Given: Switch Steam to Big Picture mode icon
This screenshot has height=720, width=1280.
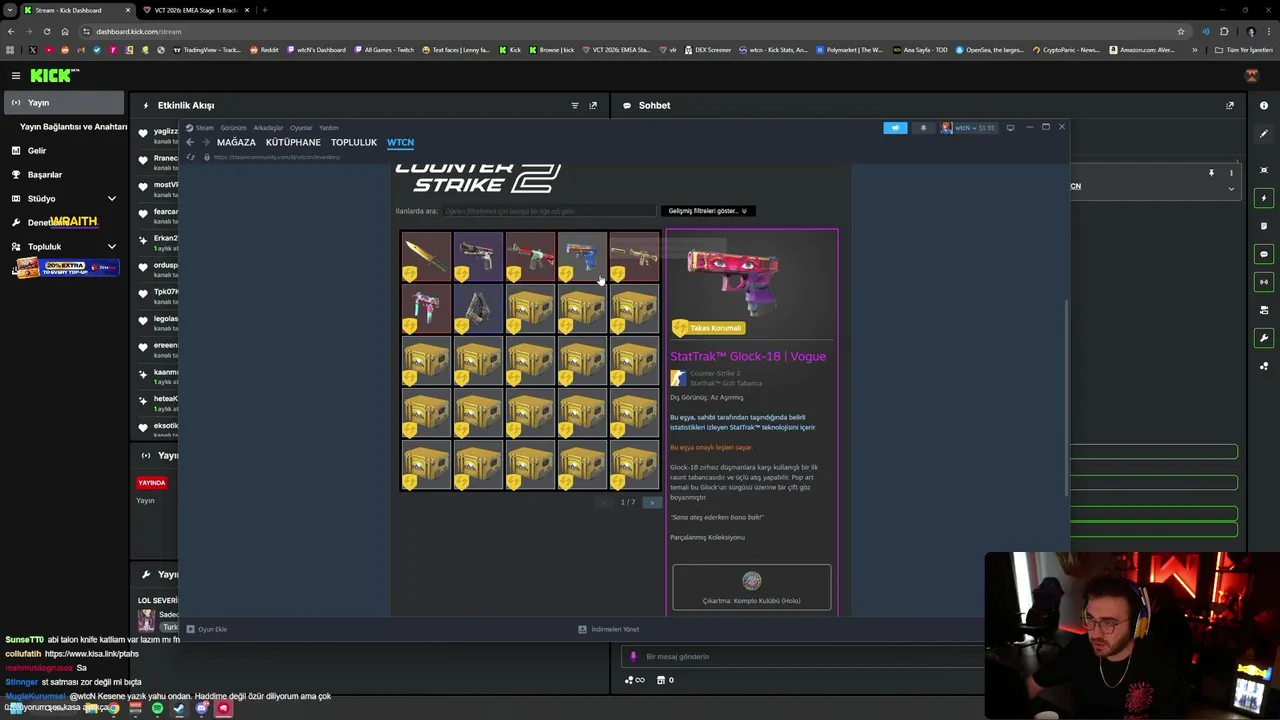Looking at the screenshot, I should tap(1010, 127).
